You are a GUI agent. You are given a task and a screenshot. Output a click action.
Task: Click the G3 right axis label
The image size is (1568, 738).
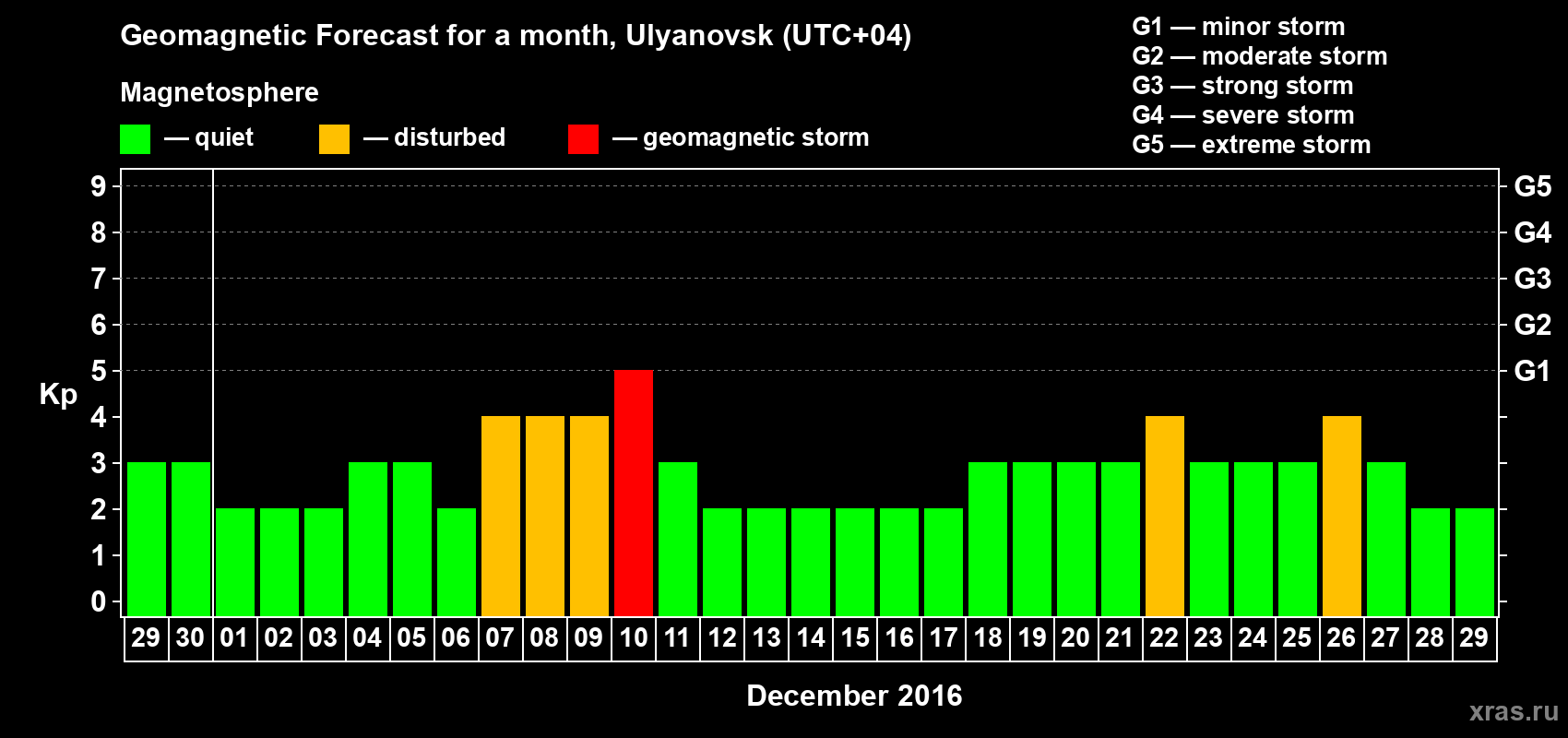point(1533,279)
